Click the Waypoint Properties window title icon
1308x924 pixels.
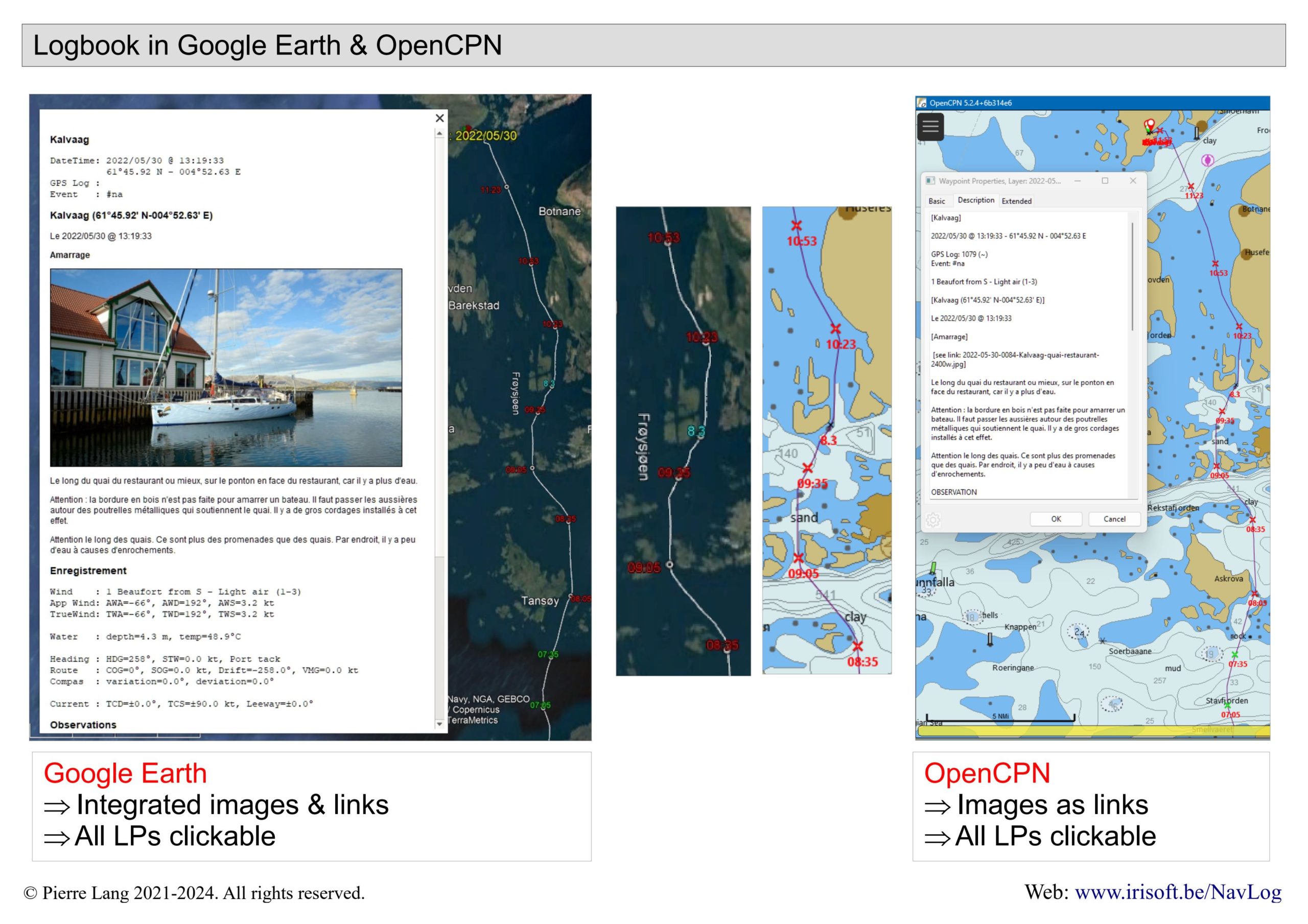[x=930, y=181]
